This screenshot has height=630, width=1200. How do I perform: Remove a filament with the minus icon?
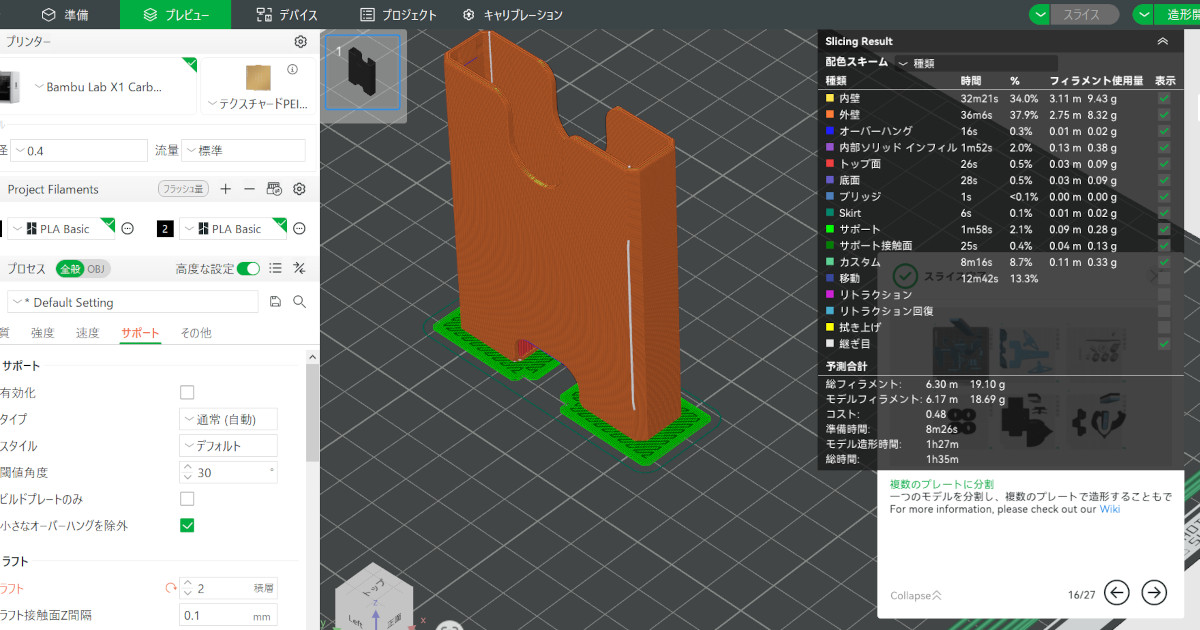pos(250,189)
